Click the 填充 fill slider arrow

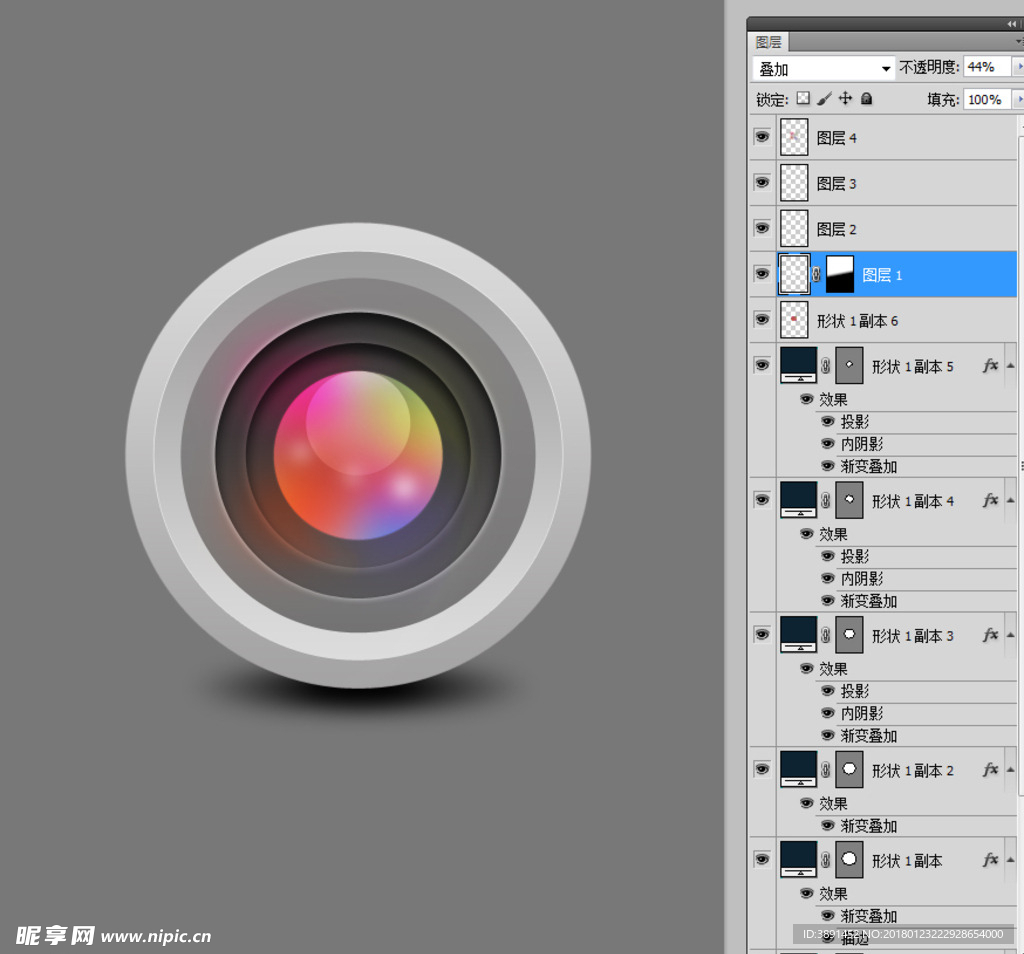point(1018,100)
